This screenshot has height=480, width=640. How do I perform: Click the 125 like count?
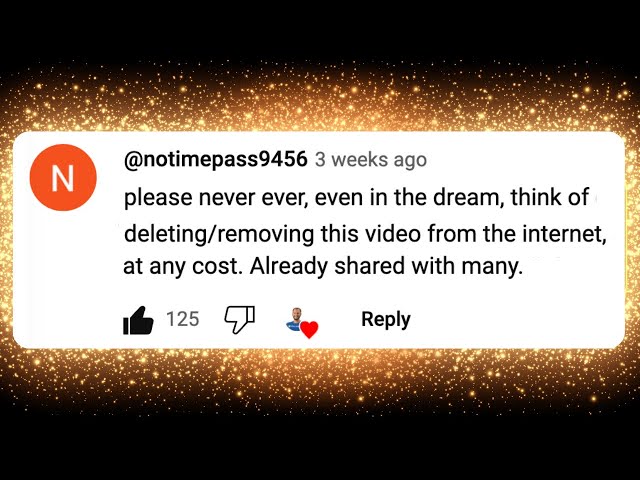click(182, 319)
